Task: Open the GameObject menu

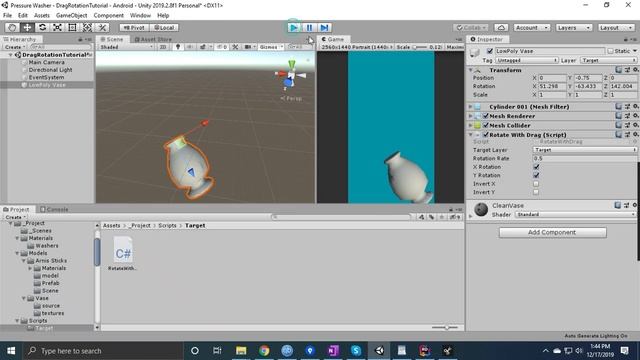Action: [x=71, y=16]
